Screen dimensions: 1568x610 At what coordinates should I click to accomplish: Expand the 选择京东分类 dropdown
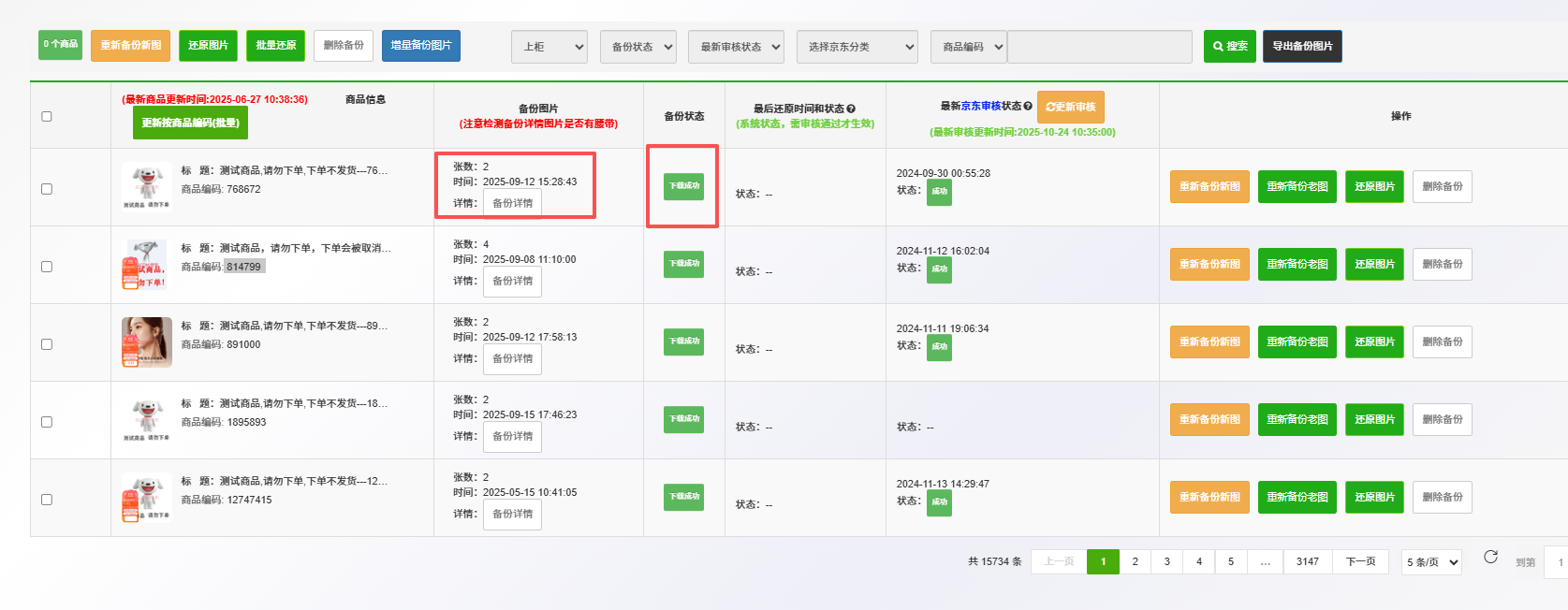pyautogui.click(x=857, y=47)
